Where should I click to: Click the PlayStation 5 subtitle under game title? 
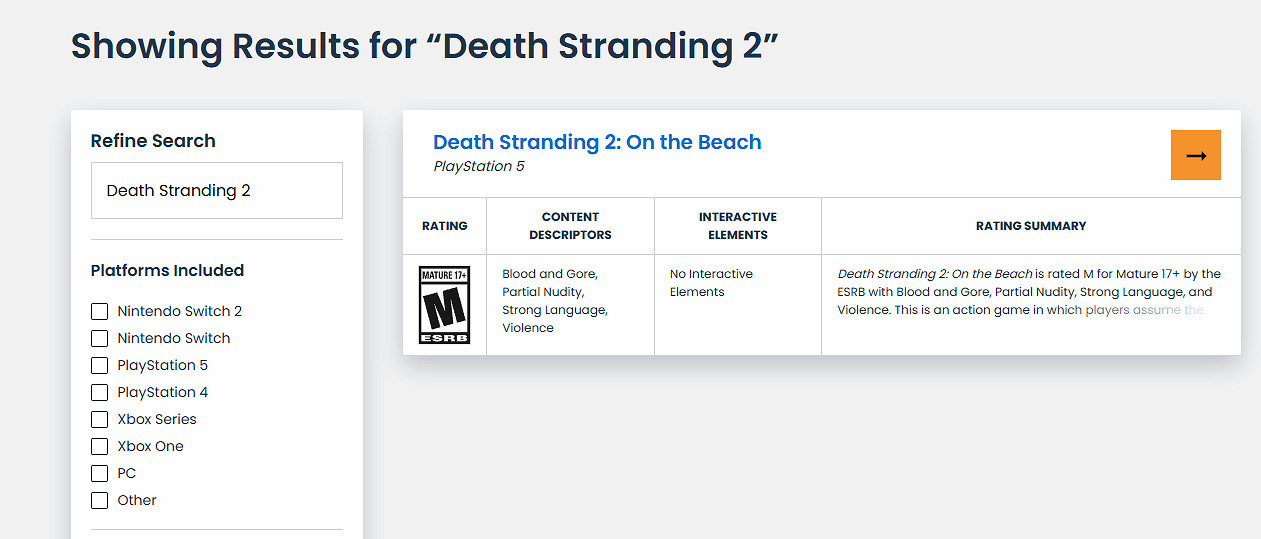click(x=479, y=166)
